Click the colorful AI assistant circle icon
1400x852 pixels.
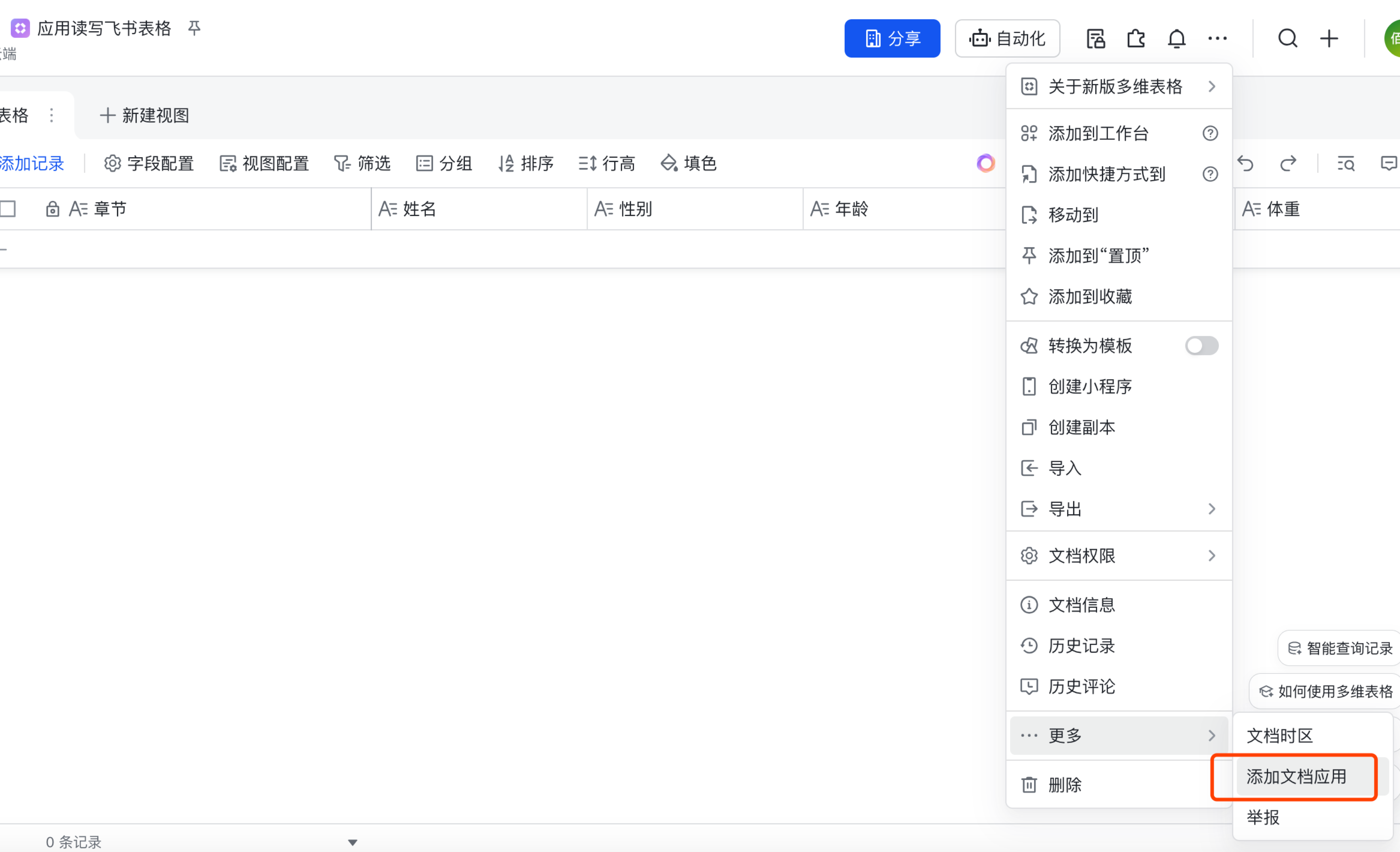986,164
